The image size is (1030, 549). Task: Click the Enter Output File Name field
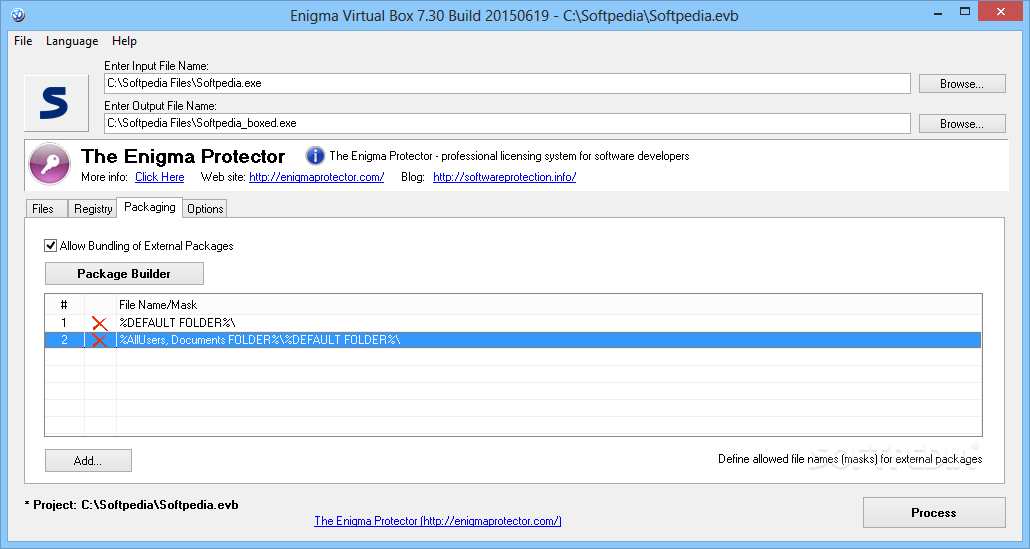pyautogui.click(x=507, y=123)
